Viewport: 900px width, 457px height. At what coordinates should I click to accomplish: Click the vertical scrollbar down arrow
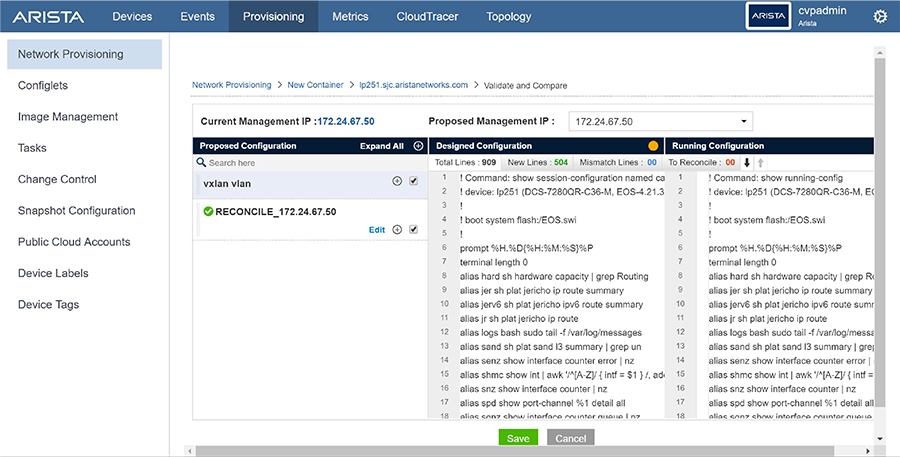click(880, 439)
